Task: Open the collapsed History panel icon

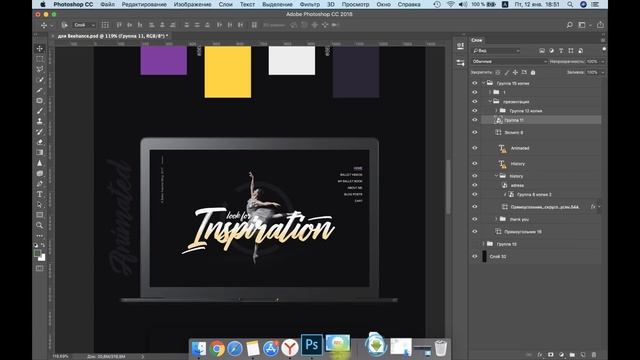Action: [460, 46]
